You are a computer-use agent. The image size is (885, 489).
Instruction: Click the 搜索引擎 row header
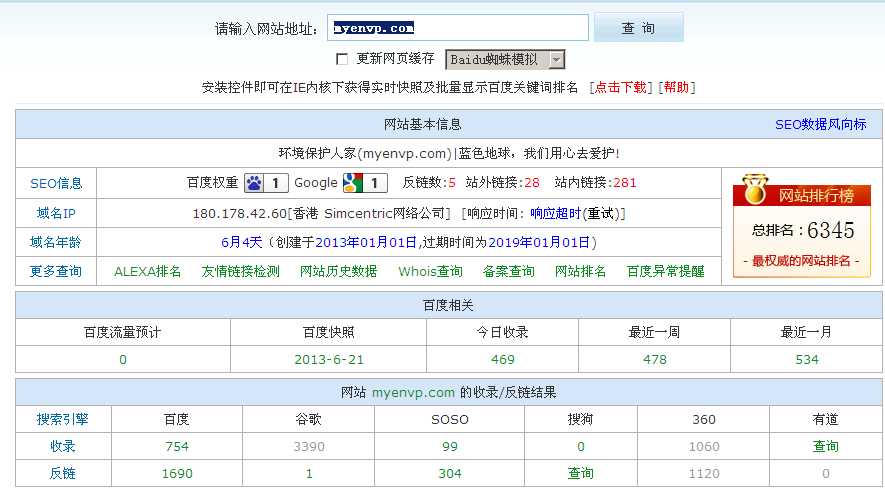coord(63,420)
